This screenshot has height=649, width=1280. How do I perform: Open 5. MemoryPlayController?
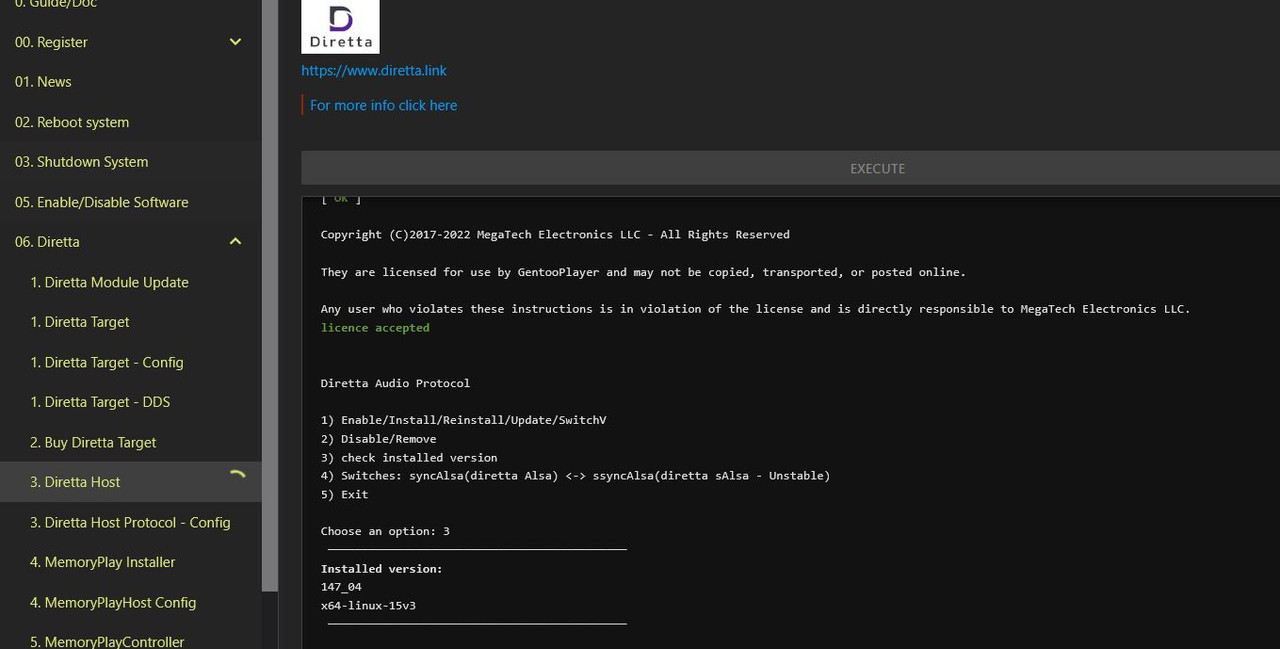tap(131, 638)
